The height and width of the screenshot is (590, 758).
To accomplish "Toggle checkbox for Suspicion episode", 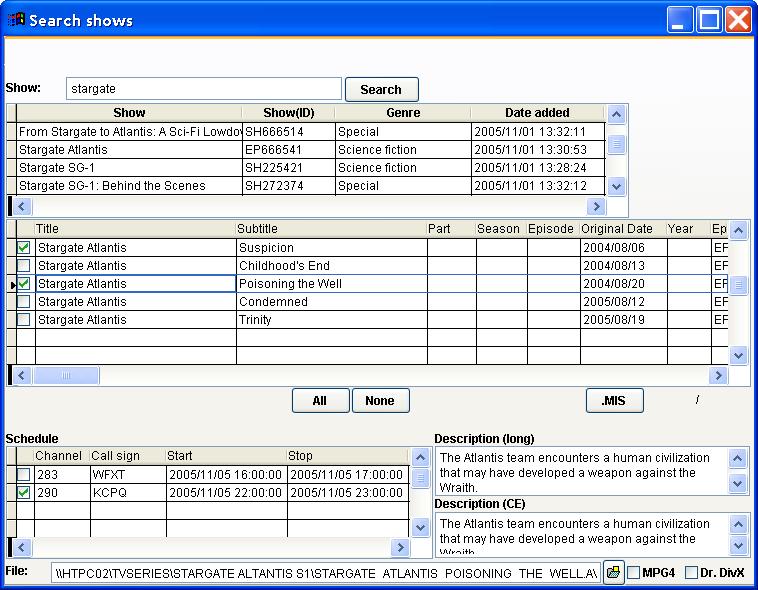I will click(23, 248).
